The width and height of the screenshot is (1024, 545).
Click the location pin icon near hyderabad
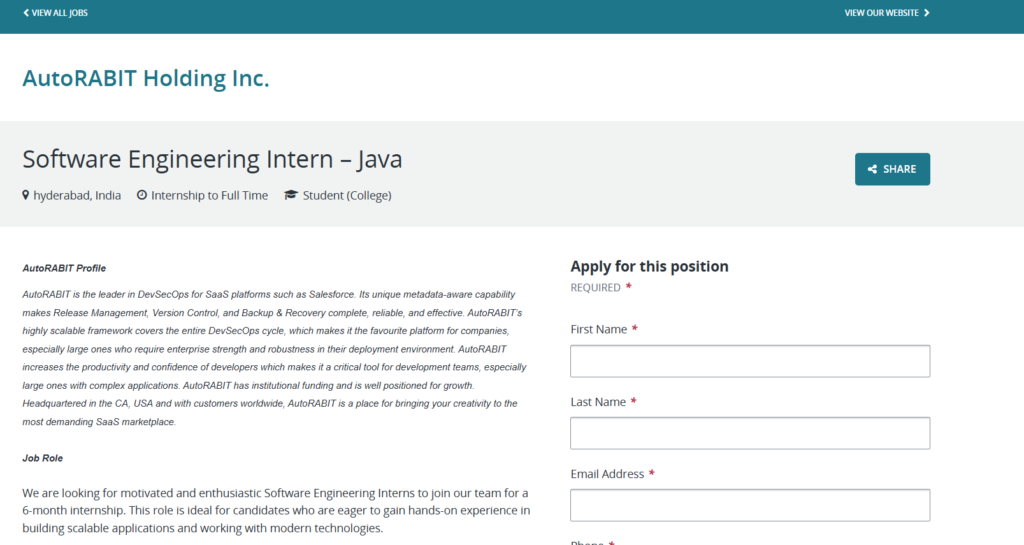tap(26, 196)
